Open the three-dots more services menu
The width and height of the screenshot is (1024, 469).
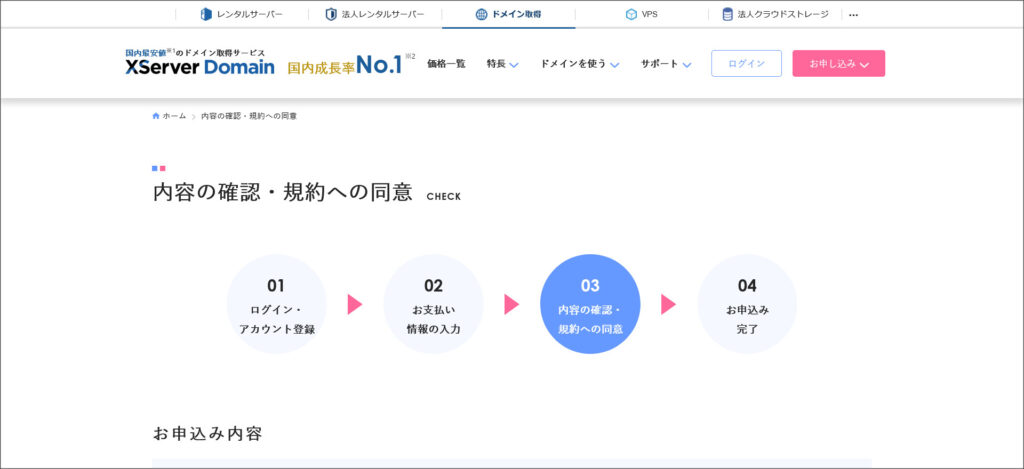(853, 14)
